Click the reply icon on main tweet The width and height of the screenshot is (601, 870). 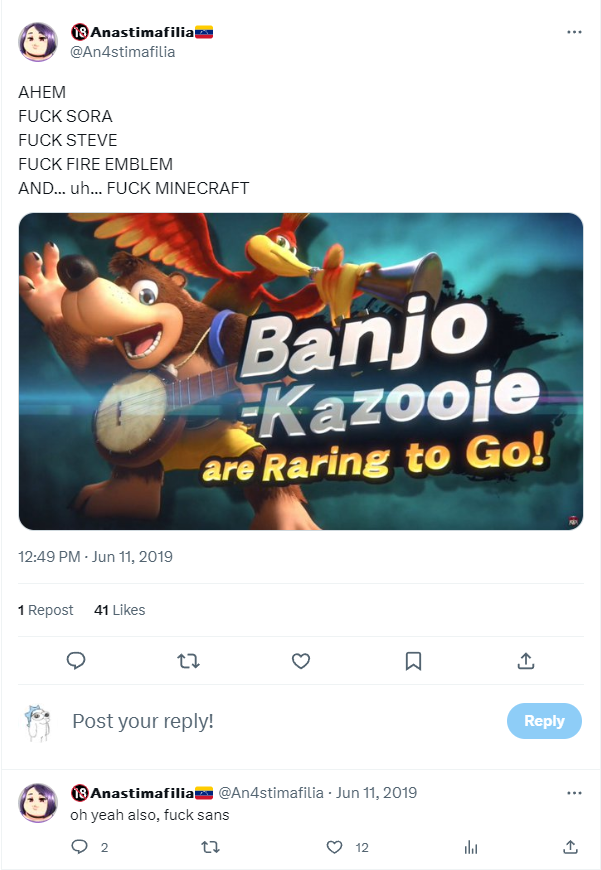tap(76, 661)
